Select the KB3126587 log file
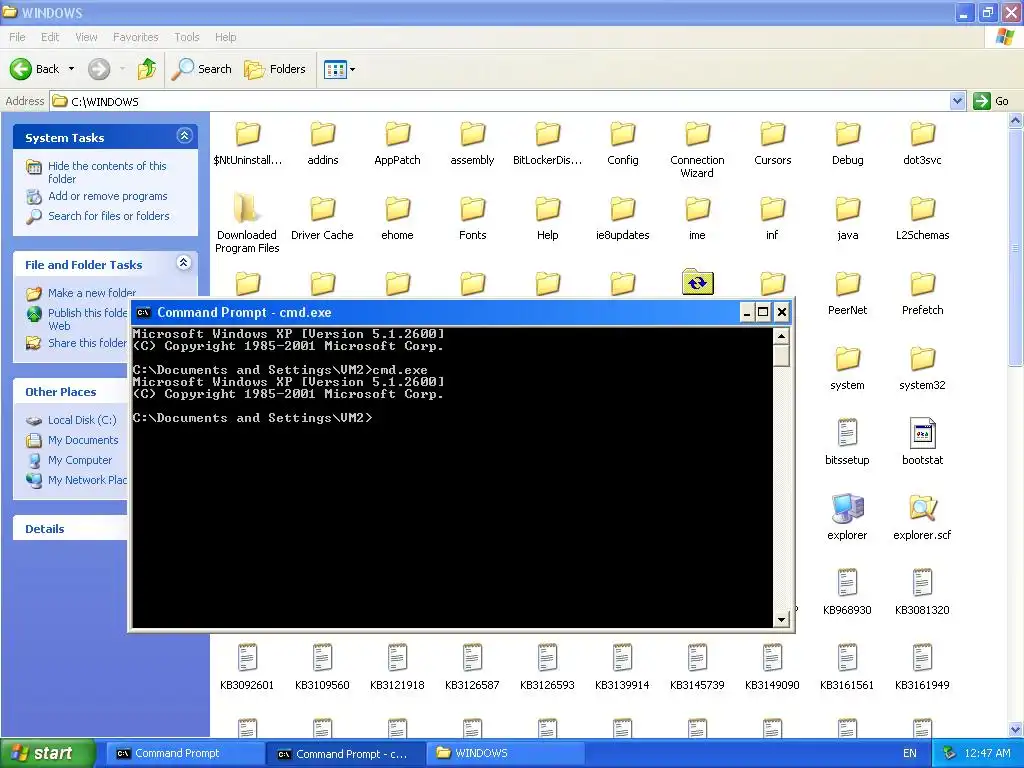The height and width of the screenshot is (768, 1024). (472, 667)
